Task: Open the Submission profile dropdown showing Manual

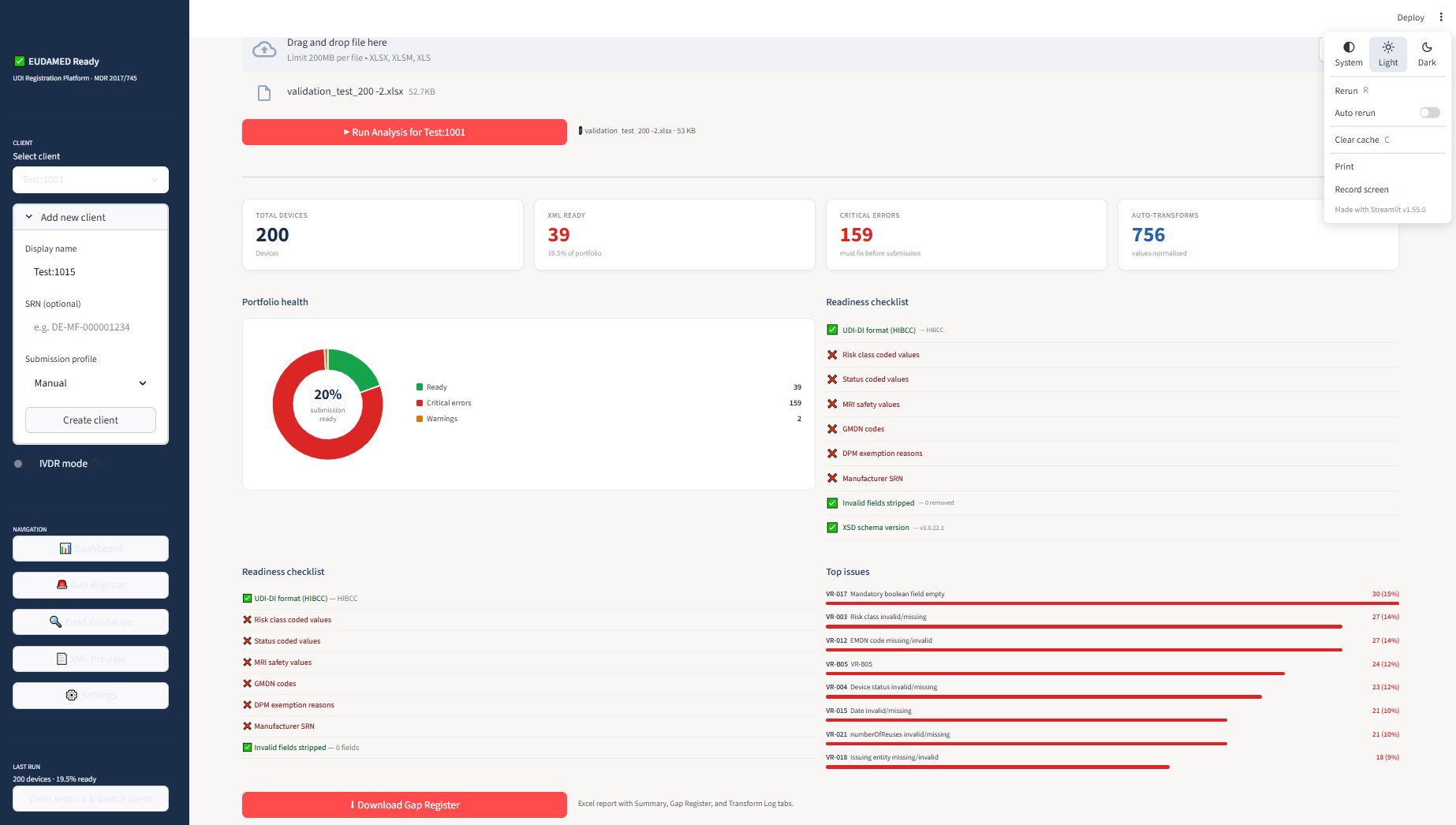Action: tap(90, 383)
